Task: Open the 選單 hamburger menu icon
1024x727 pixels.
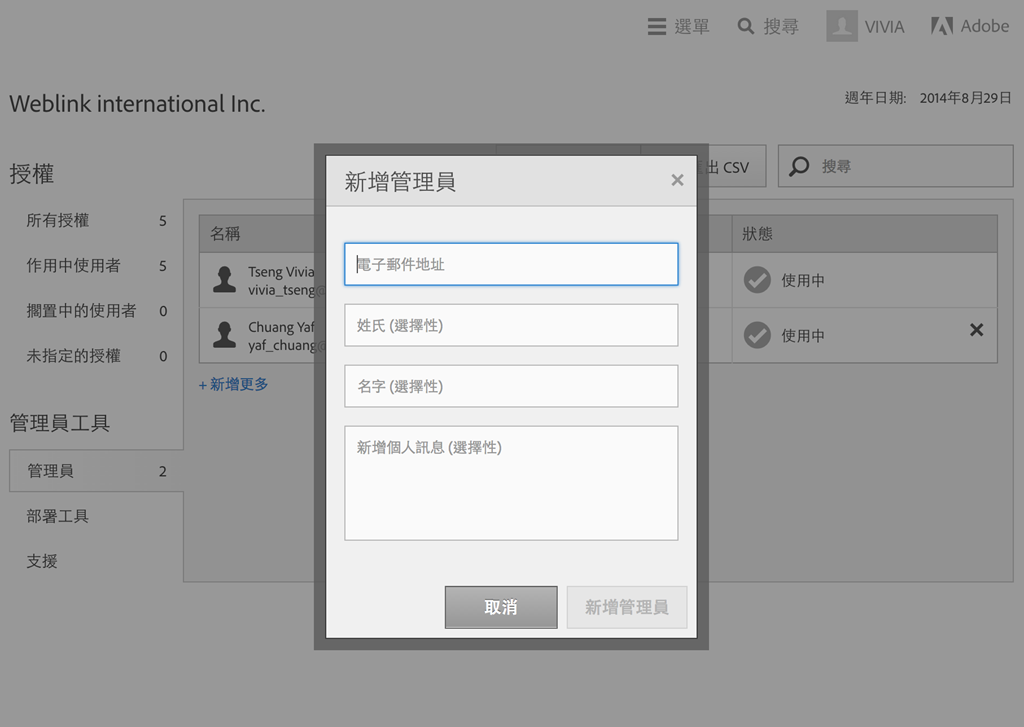Action: [657, 27]
